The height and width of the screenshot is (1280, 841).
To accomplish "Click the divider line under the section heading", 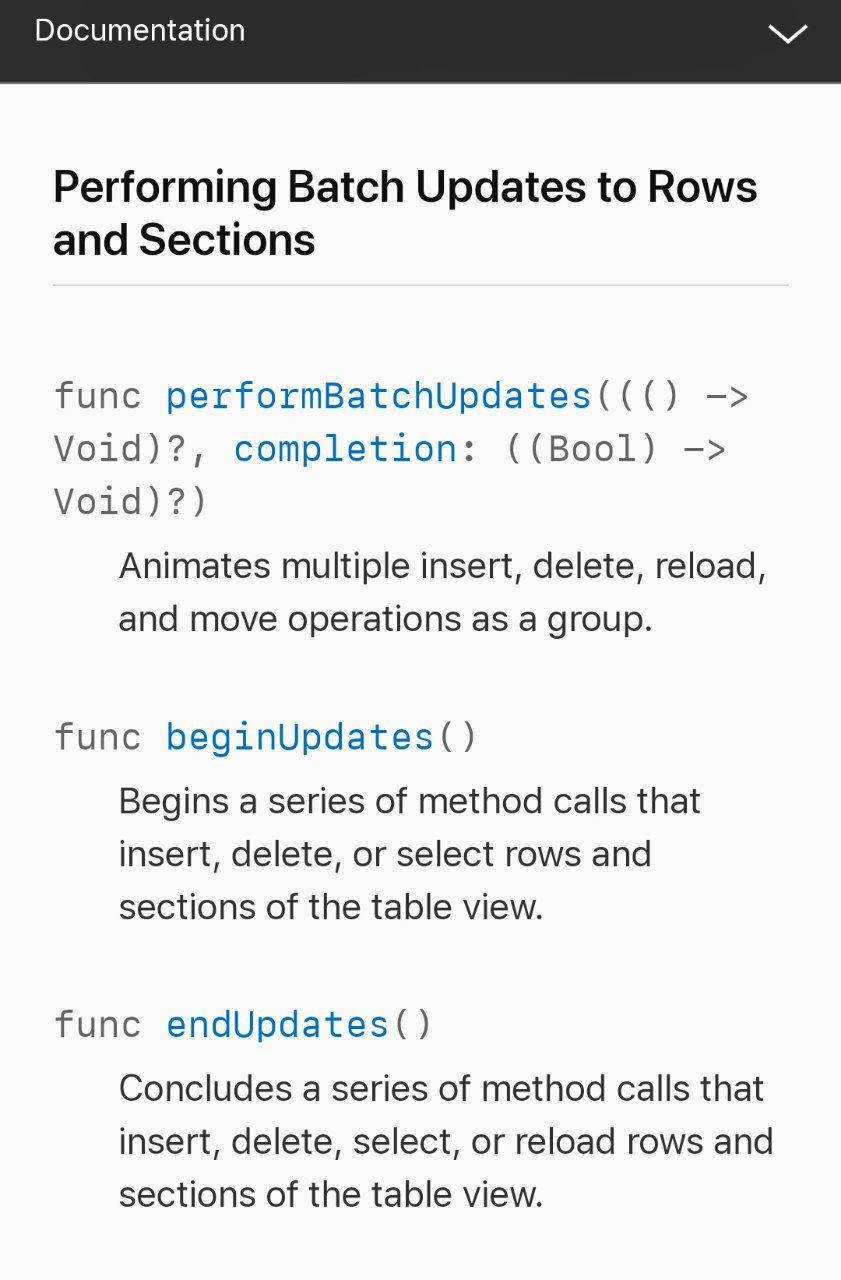I will (420, 285).
